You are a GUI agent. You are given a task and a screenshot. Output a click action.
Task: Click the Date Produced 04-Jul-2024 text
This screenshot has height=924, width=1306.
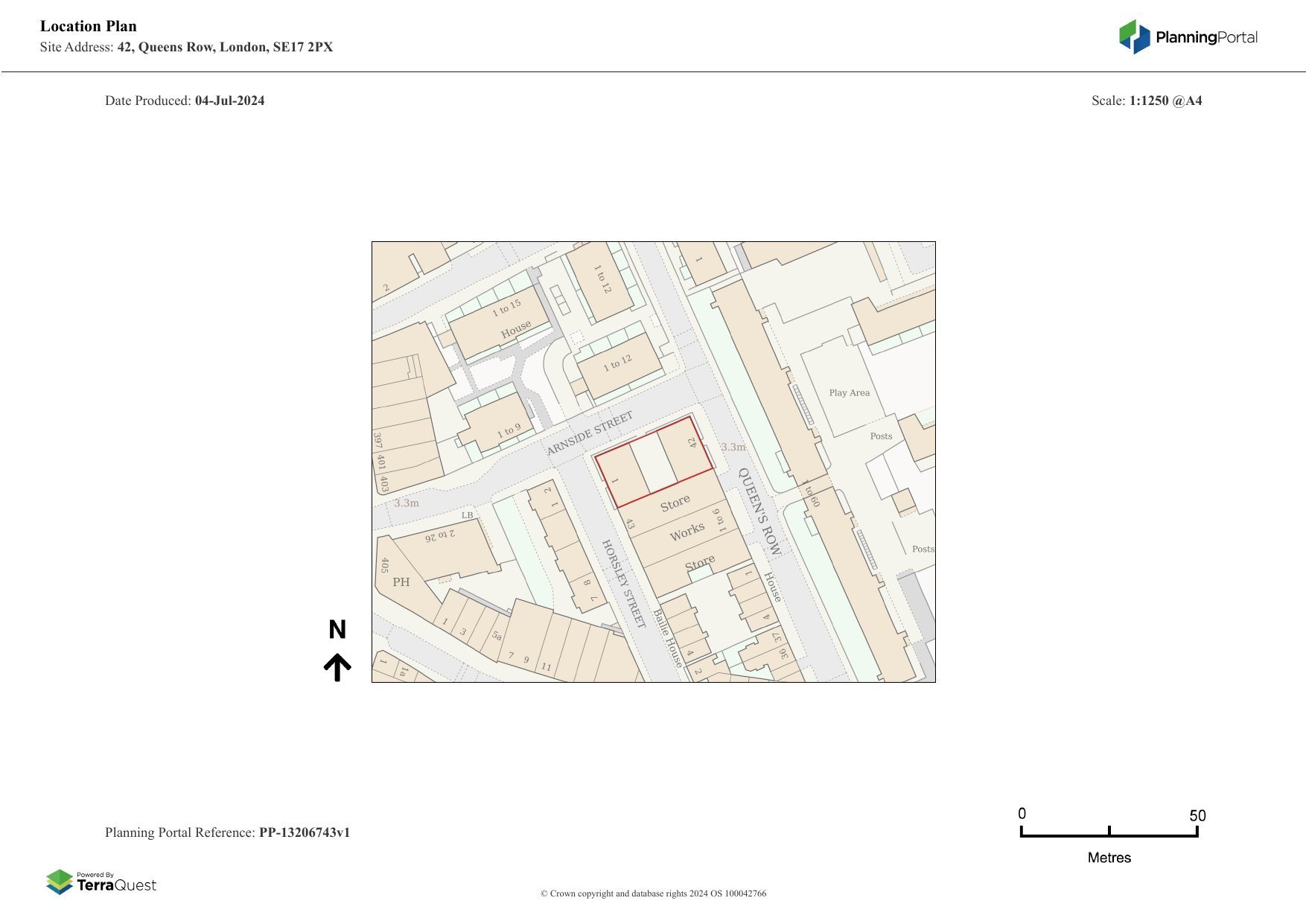coord(185,101)
